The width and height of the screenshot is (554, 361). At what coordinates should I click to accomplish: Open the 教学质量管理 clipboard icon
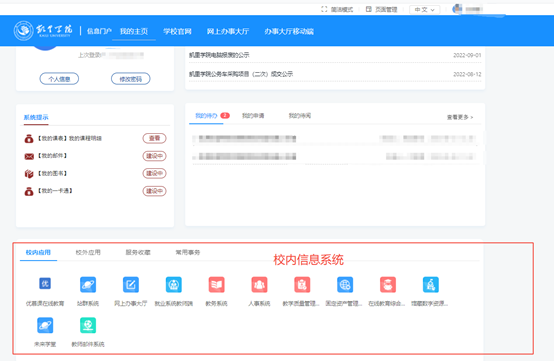click(302, 284)
